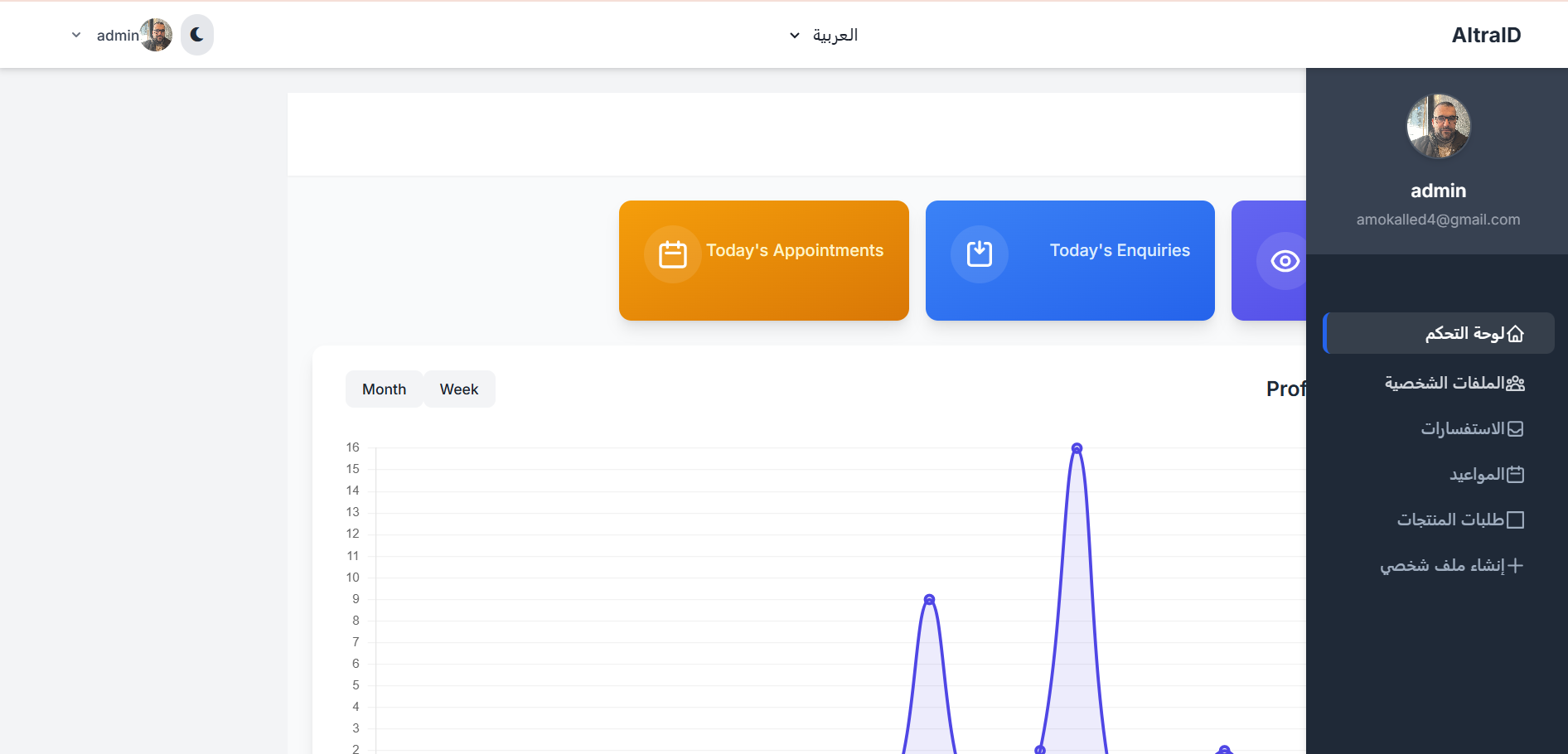
Task: Click the calendar icon on Today's Appointments card
Action: [672, 254]
